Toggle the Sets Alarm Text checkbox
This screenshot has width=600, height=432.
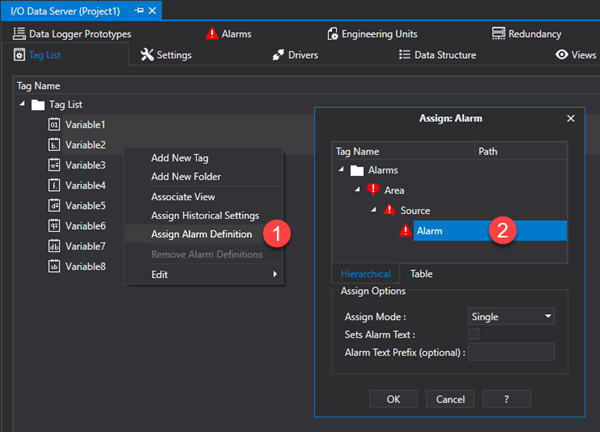coord(474,334)
